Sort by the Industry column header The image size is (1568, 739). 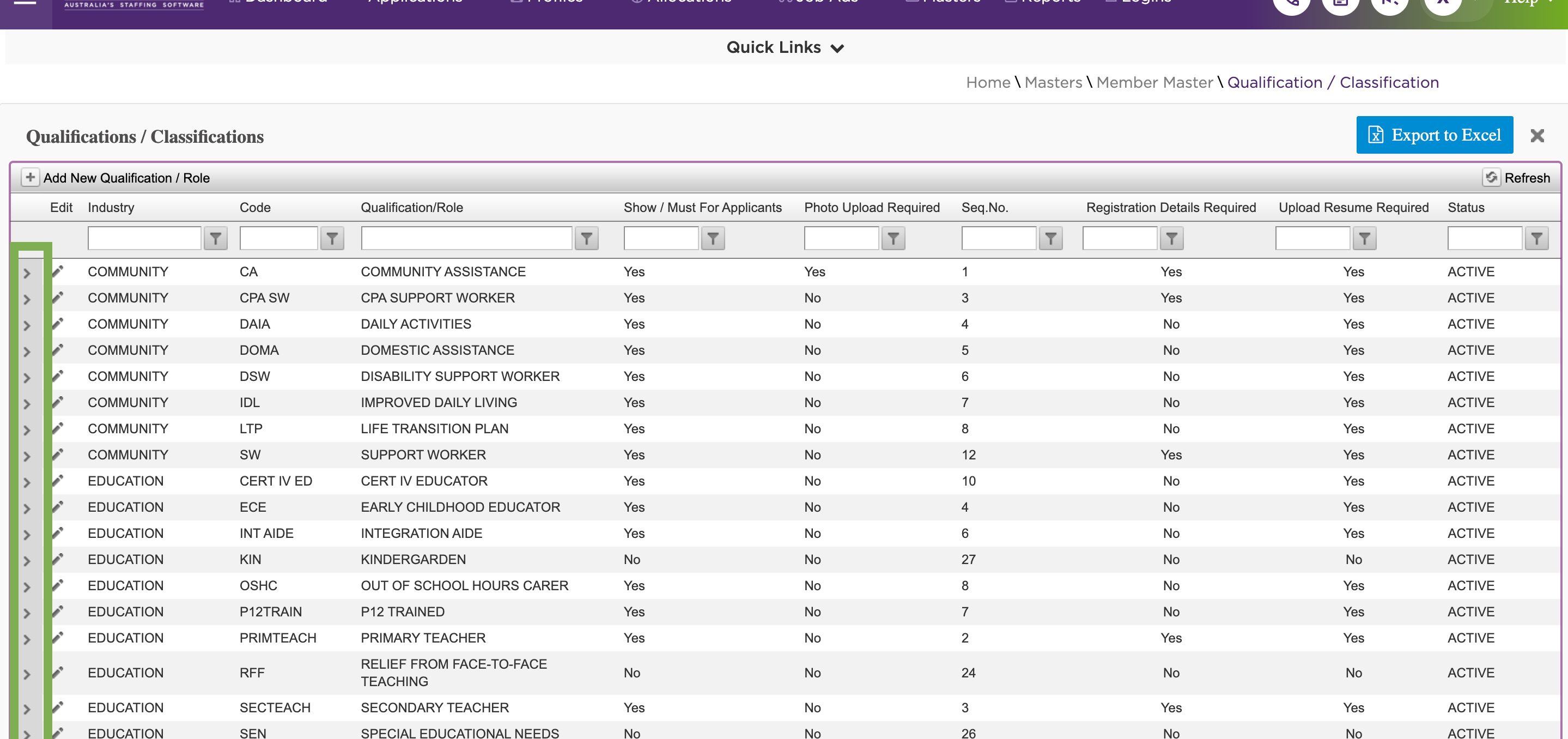pyautogui.click(x=111, y=208)
